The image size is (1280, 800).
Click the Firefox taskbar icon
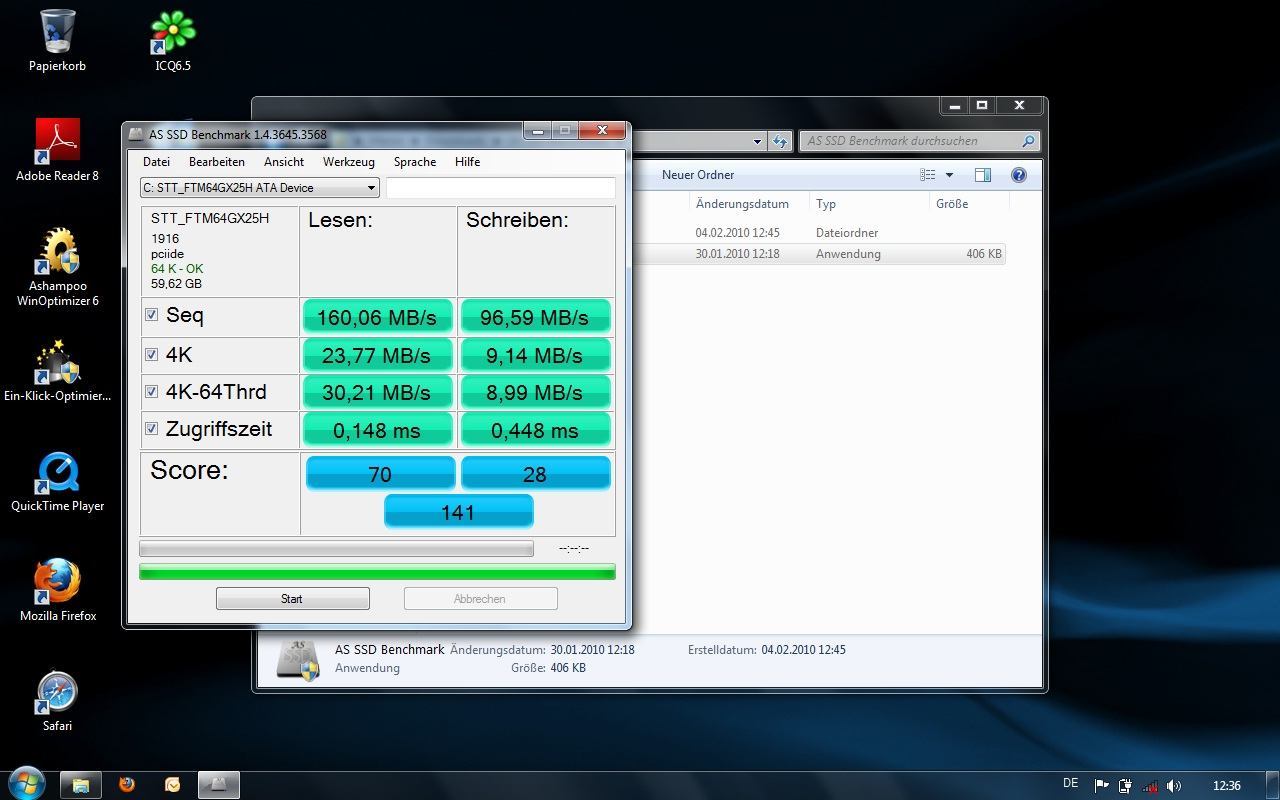(127, 785)
